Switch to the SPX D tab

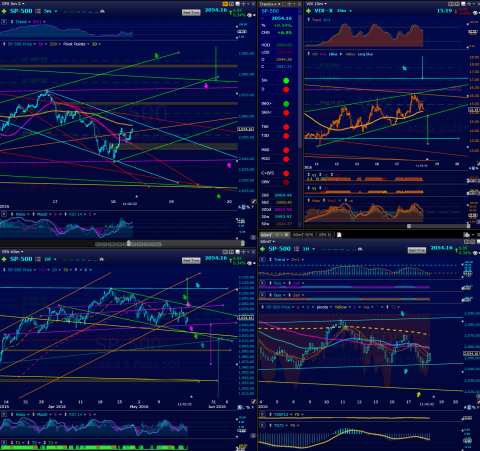[325, 235]
